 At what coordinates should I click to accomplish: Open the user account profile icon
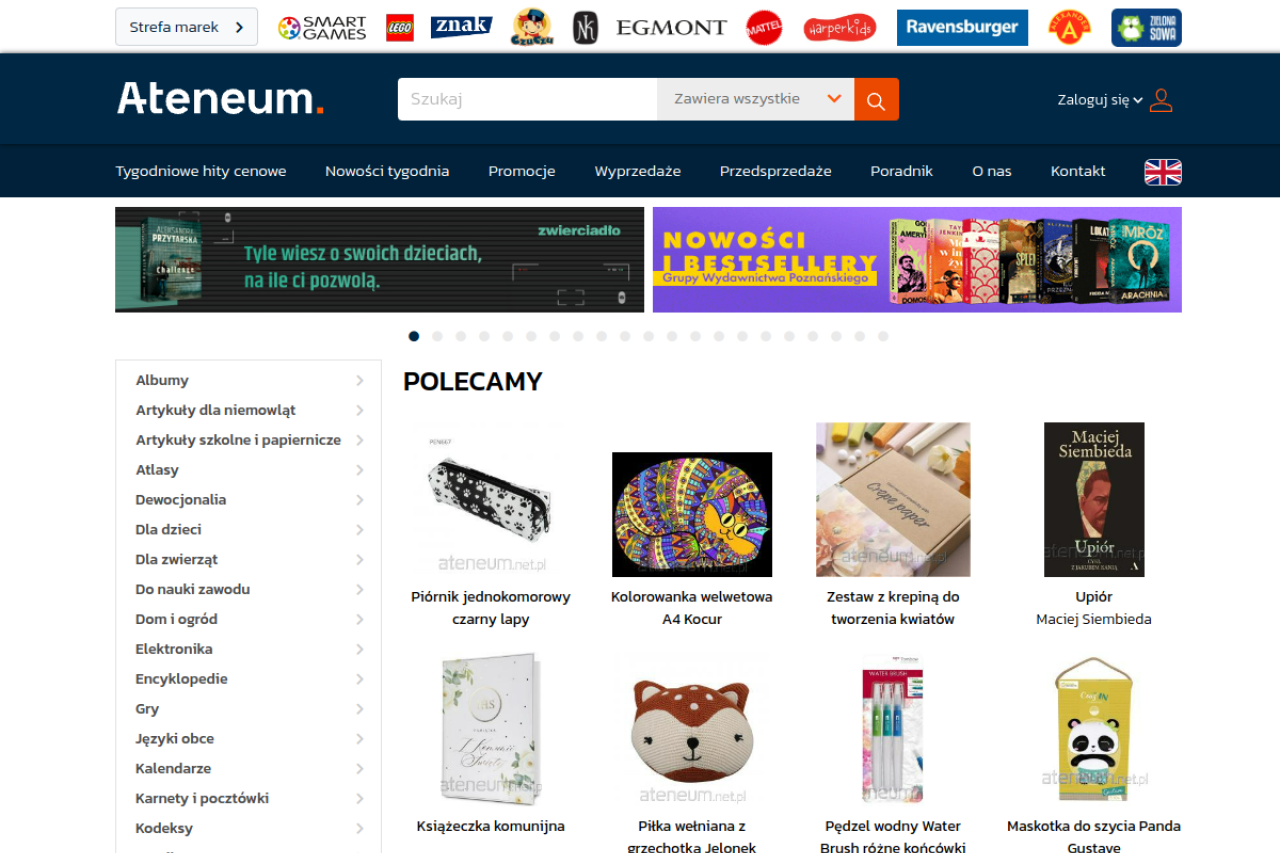pyautogui.click(x=1161, y=100)
